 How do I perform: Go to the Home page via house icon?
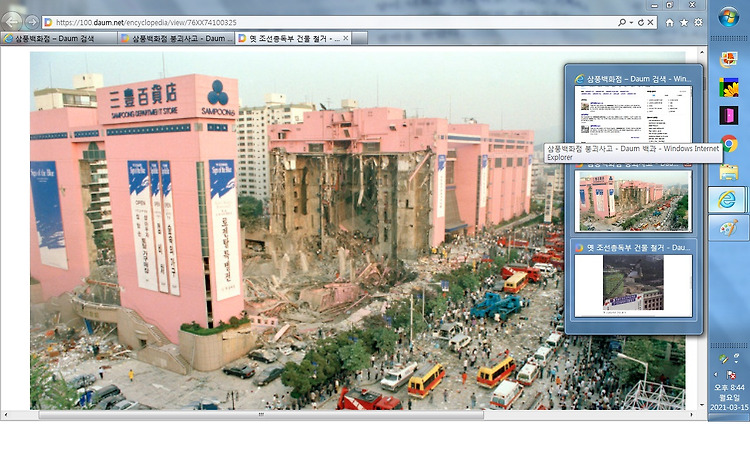(x=670, y=22)
